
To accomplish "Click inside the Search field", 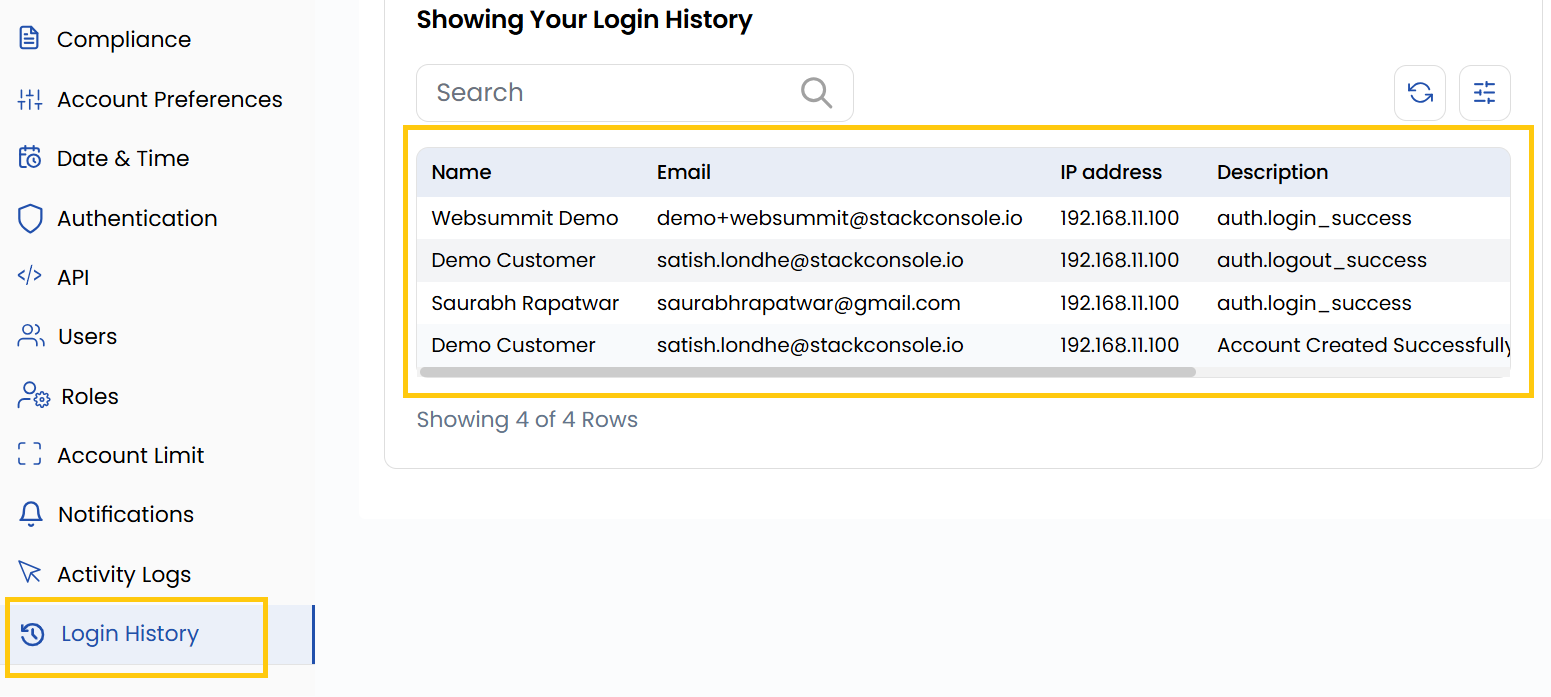I will [x=600, y=92].
